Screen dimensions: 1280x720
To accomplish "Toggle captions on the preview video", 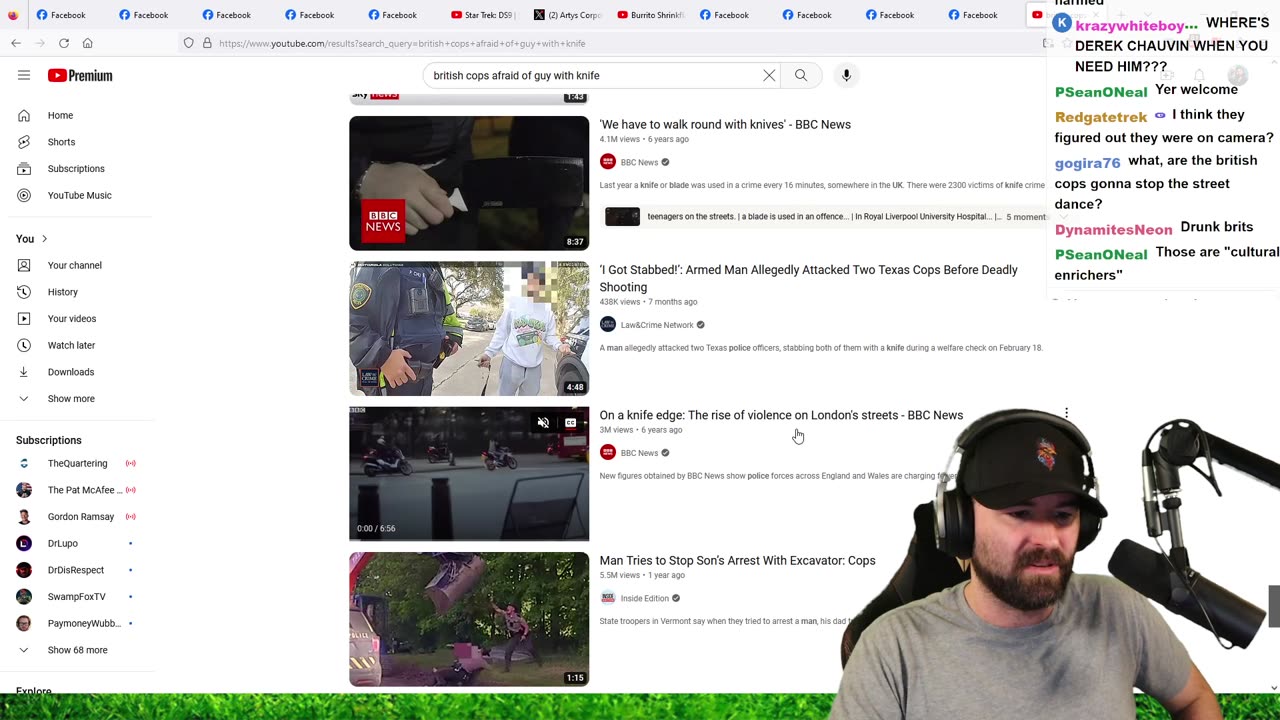I will coord(571,423).
